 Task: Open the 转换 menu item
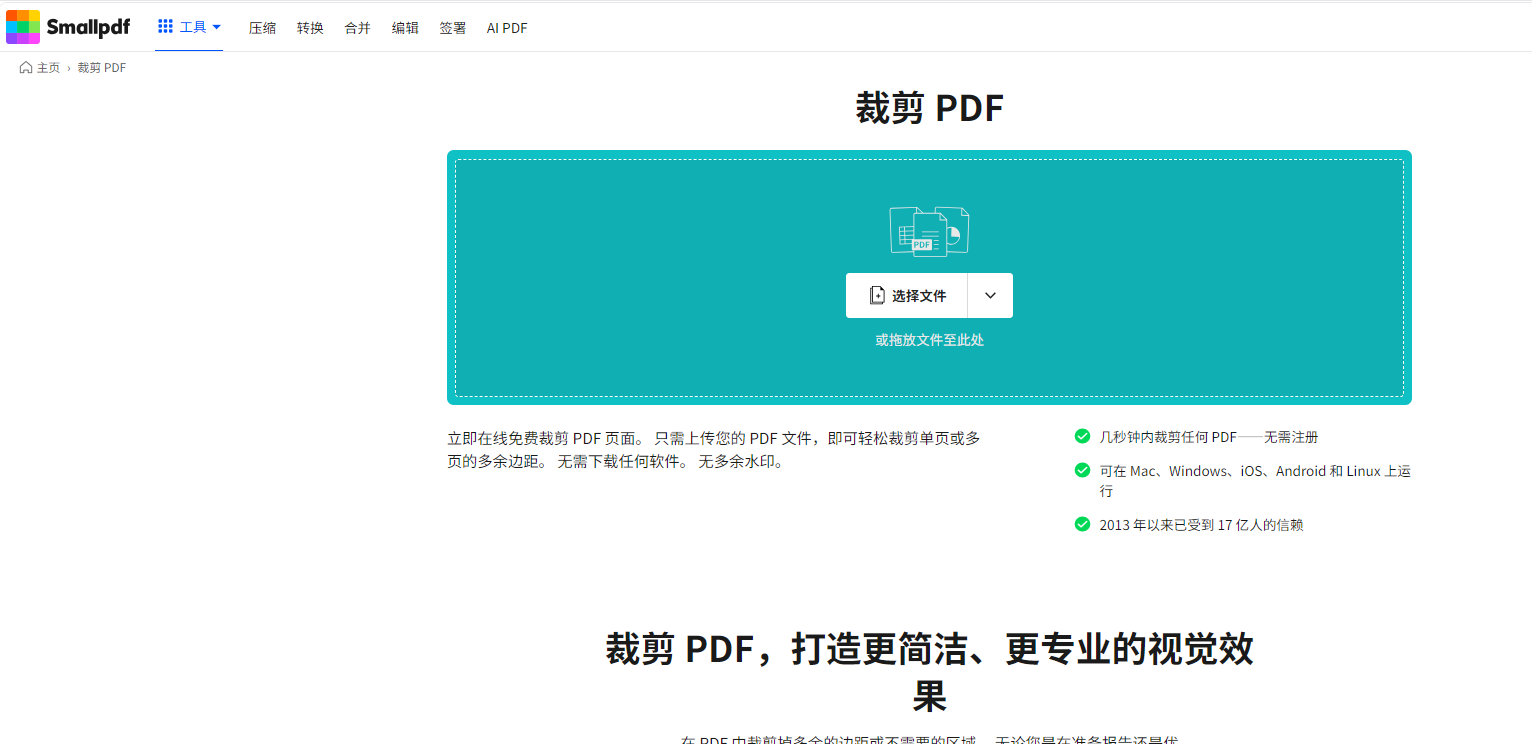310,28
